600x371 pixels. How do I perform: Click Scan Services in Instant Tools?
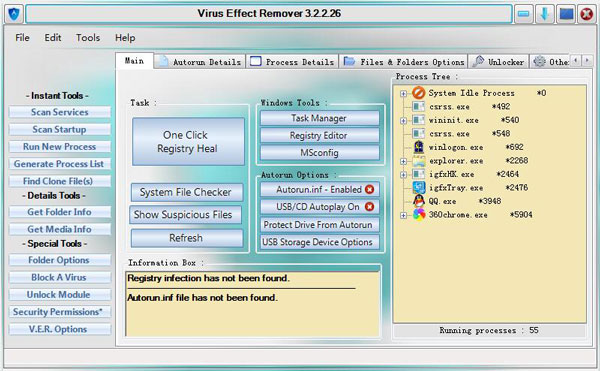[x=60, y=112]
